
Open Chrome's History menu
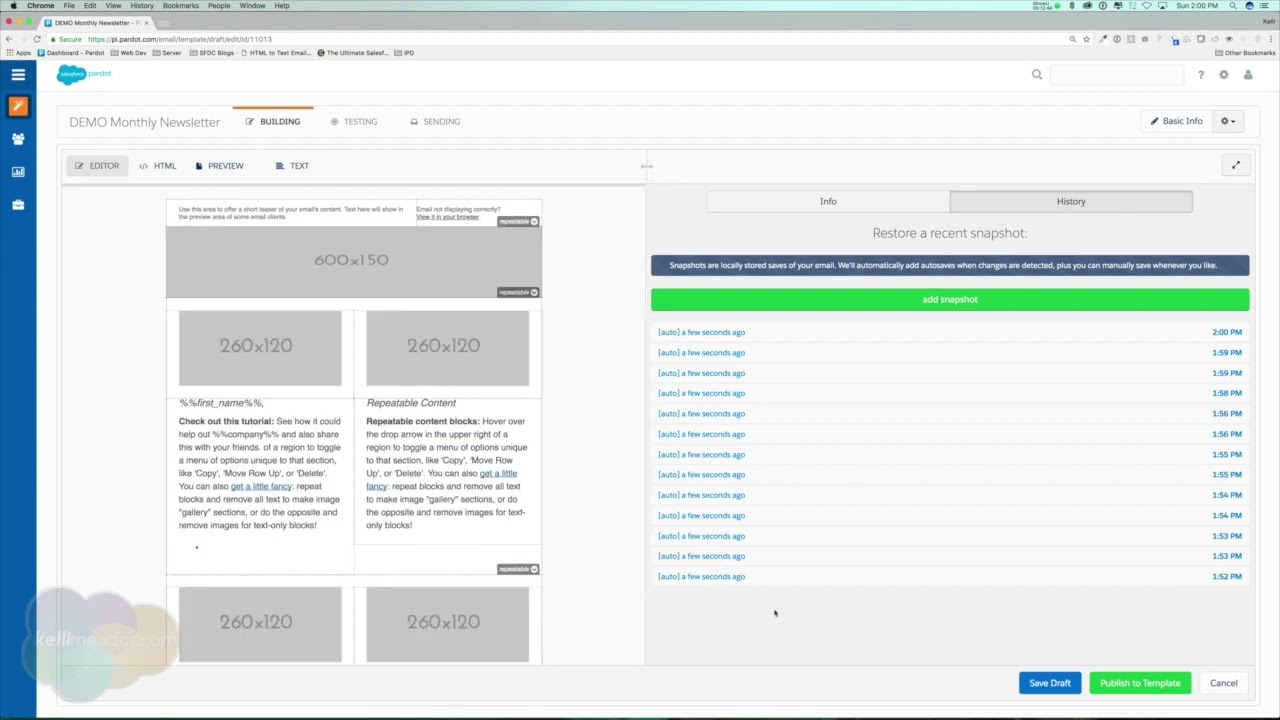click(142, 6)
